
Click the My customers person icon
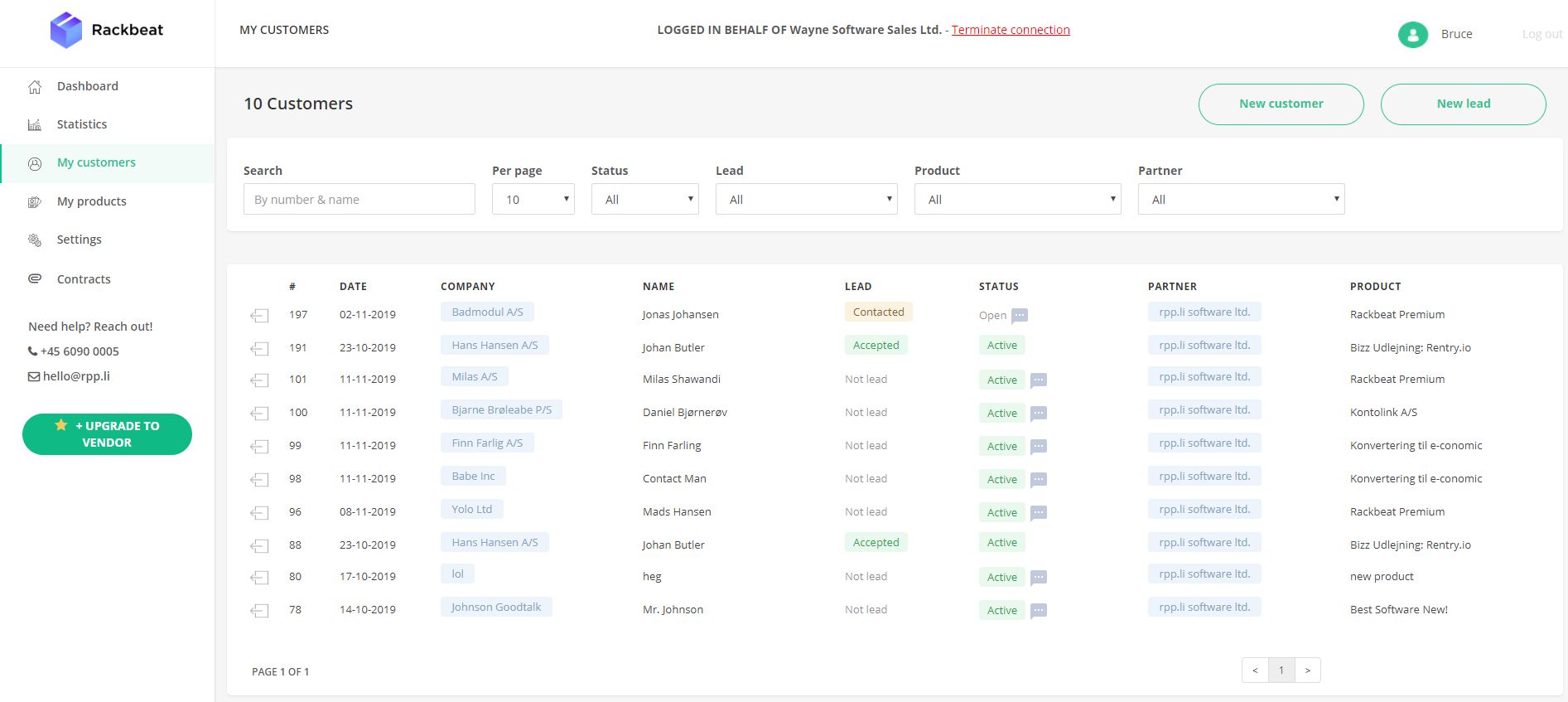35,163
